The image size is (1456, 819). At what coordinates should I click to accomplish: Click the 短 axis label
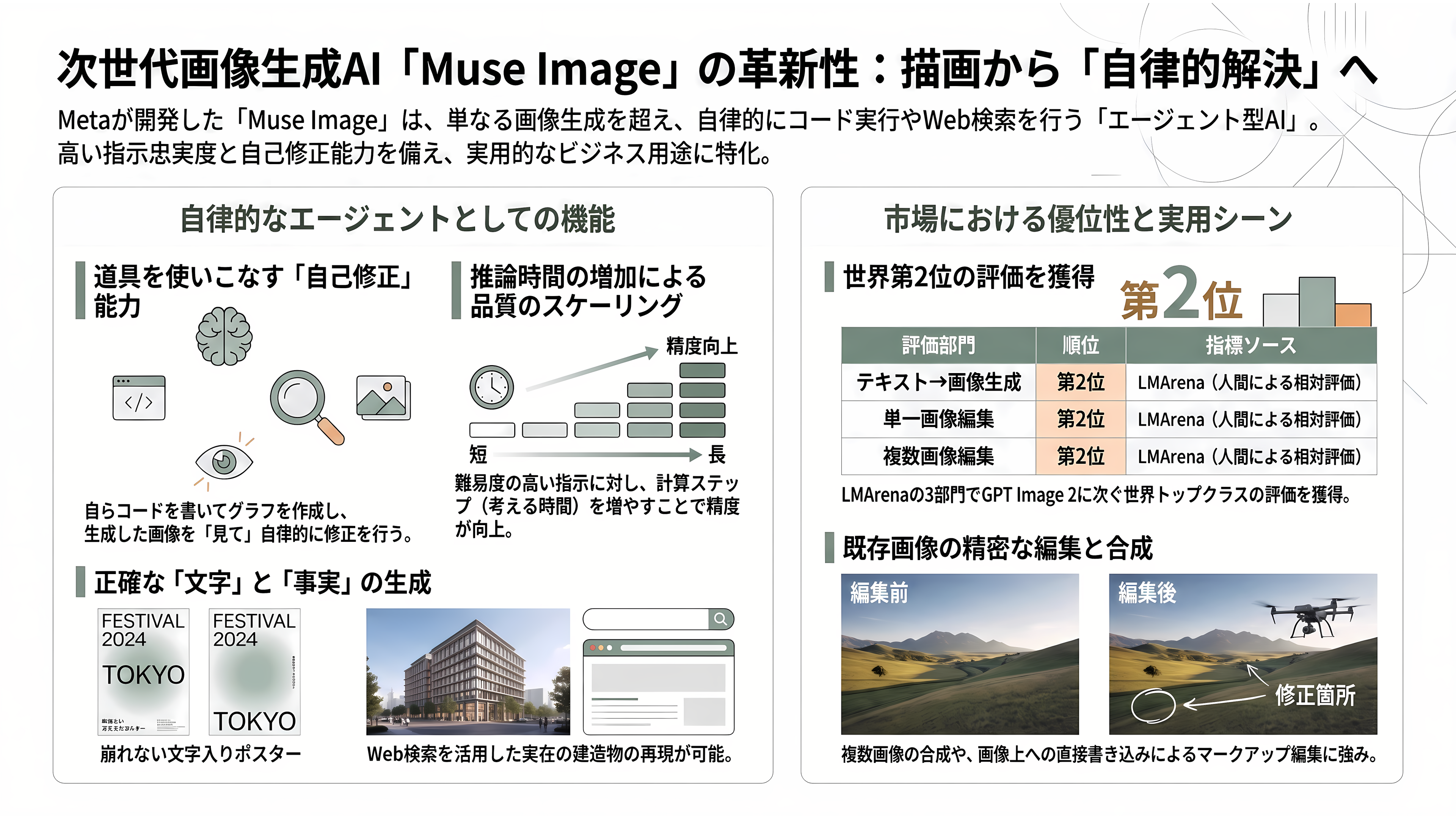click(478, 455)
